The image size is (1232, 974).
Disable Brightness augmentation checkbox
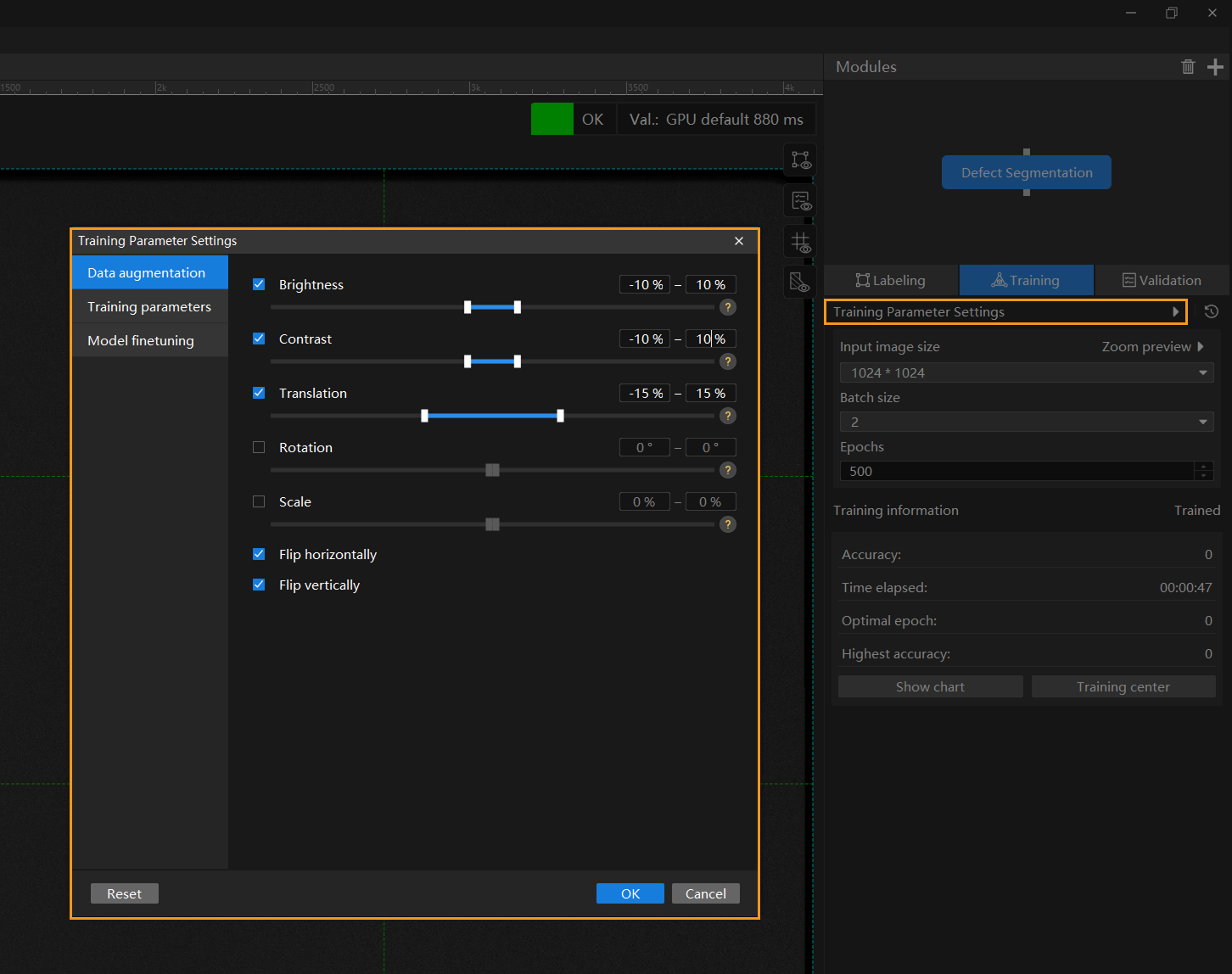pyautogui.click(x=259, y=284)
